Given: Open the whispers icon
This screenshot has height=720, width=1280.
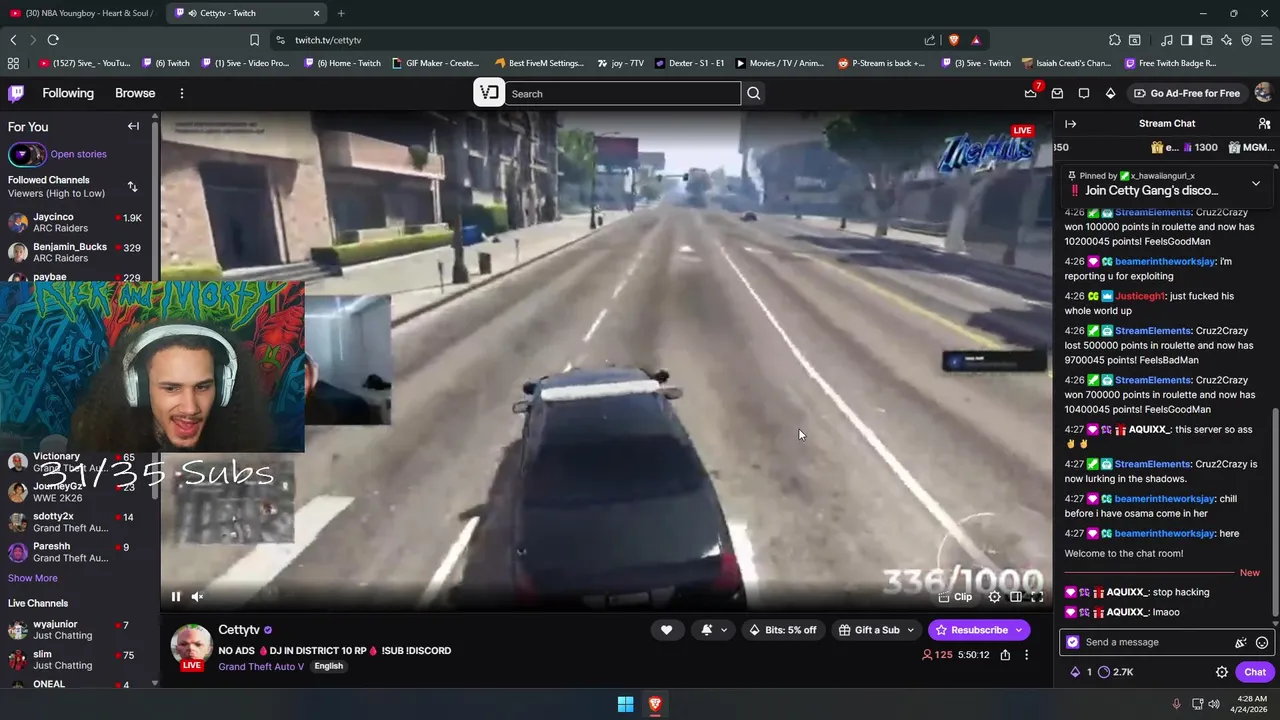Looking at the screenshot, I should tap(1084, 93).
